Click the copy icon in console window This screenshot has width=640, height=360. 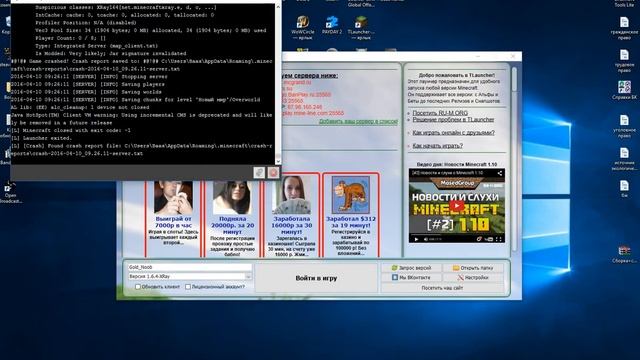coord(259,172)
